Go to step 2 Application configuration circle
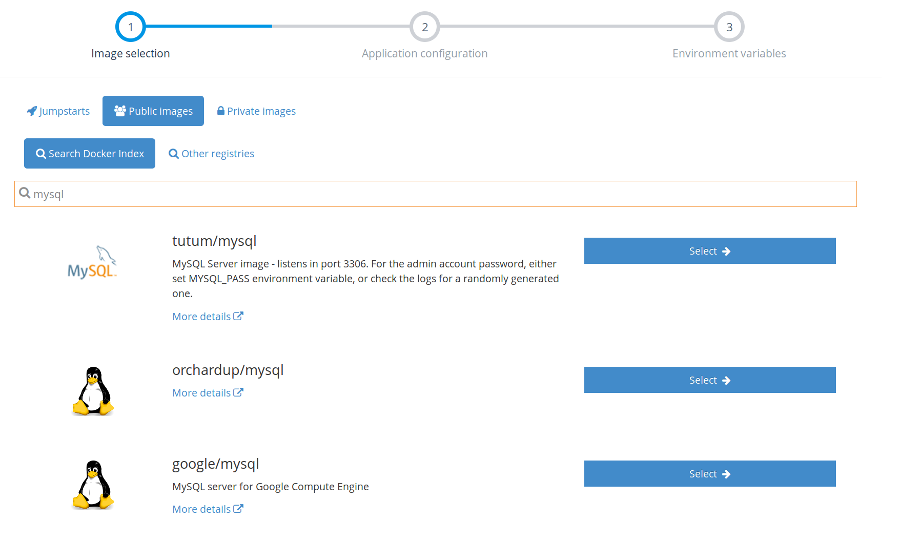This screenshot has height=543, width=900. point(425,26)
